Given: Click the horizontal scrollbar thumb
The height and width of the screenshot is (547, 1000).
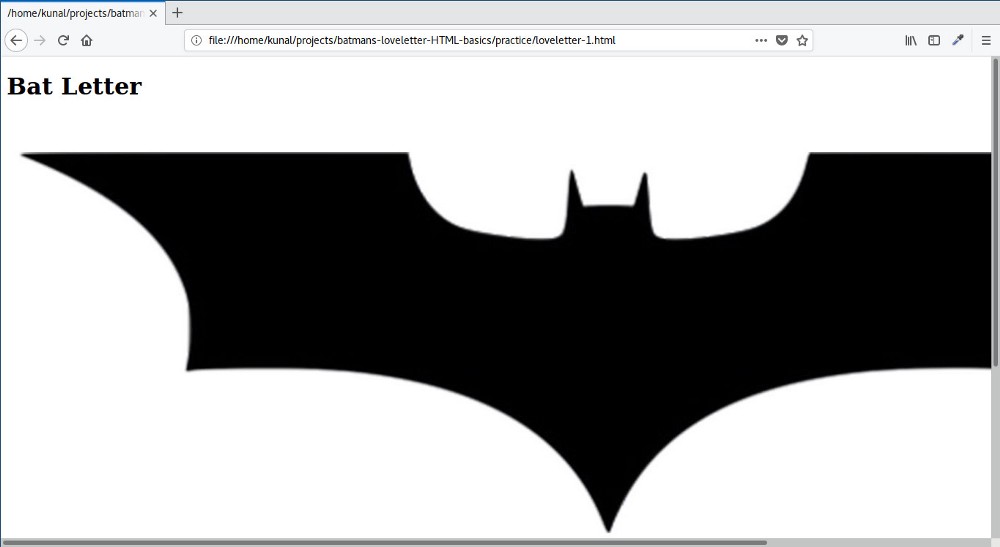Looking at the screenshot, I should click(385, 542).
